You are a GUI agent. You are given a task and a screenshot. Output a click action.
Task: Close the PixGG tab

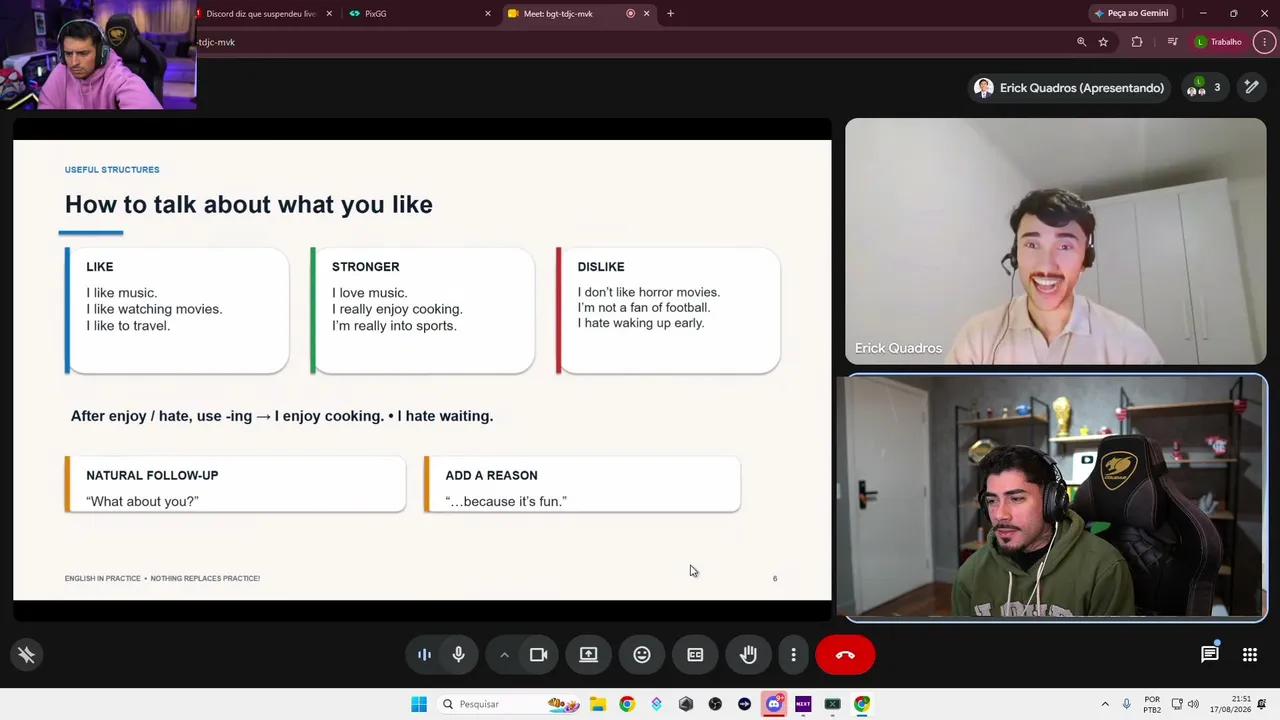tap(488, 14)
